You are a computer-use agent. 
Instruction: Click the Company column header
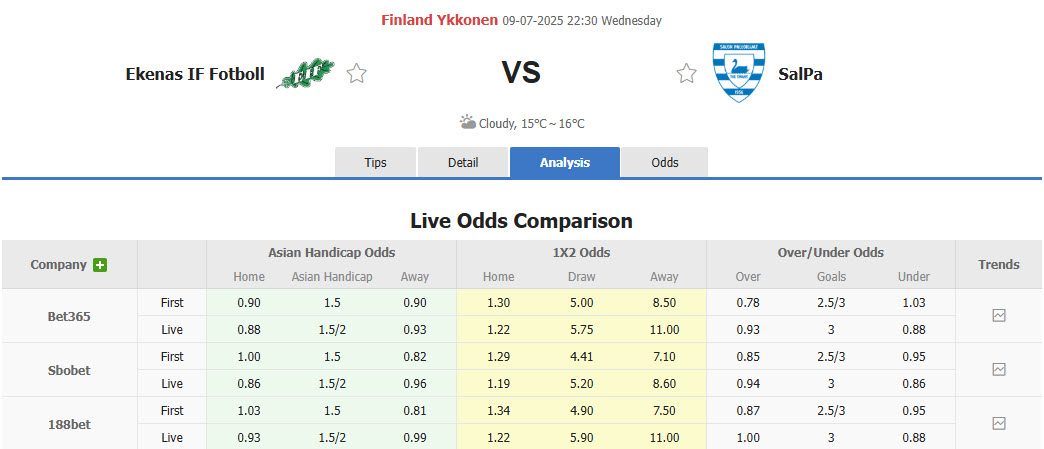click(x=58, y=265)
